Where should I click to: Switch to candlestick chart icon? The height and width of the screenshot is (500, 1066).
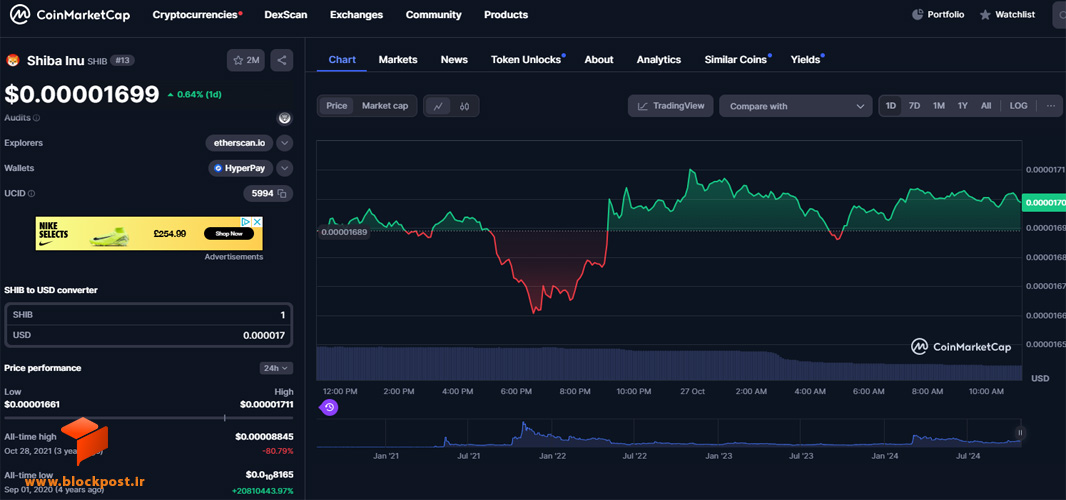click(464, 106)
